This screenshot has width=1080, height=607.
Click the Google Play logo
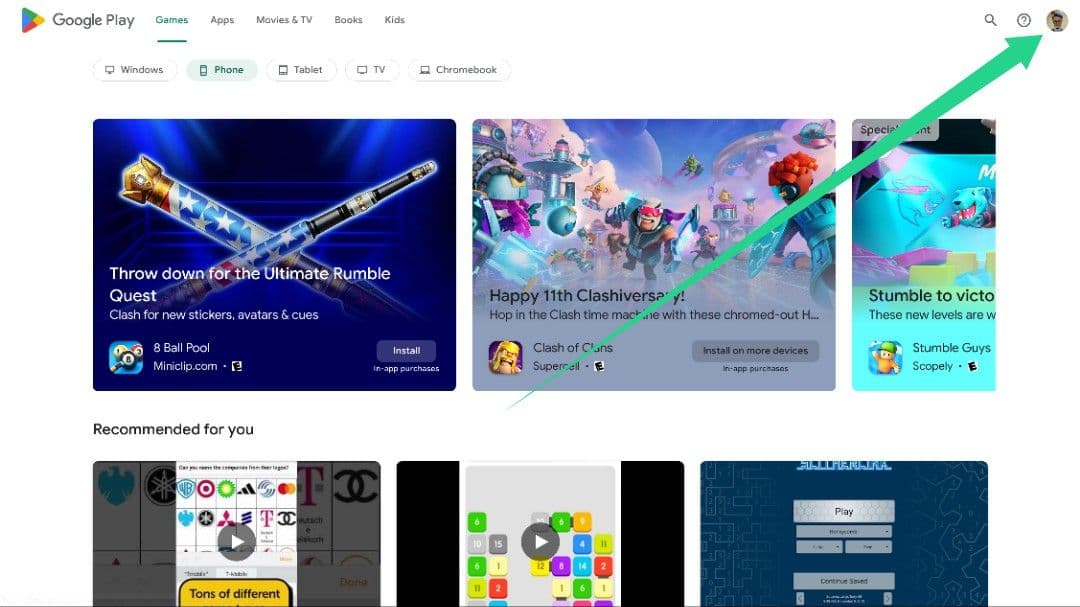(78, 20)
